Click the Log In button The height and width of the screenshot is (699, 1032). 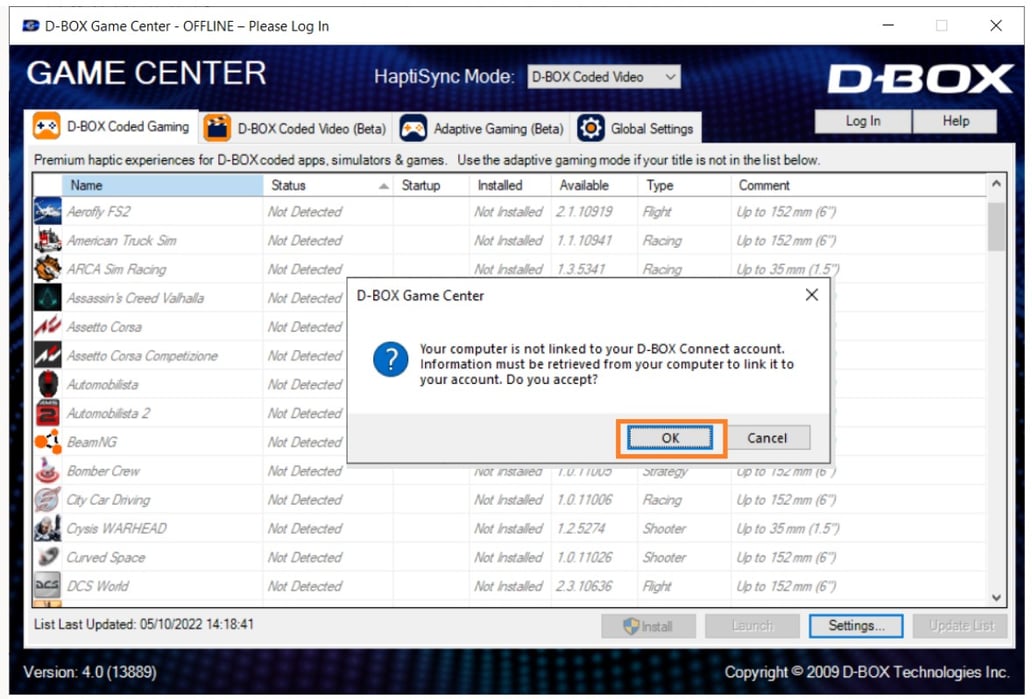pos(862,121)
